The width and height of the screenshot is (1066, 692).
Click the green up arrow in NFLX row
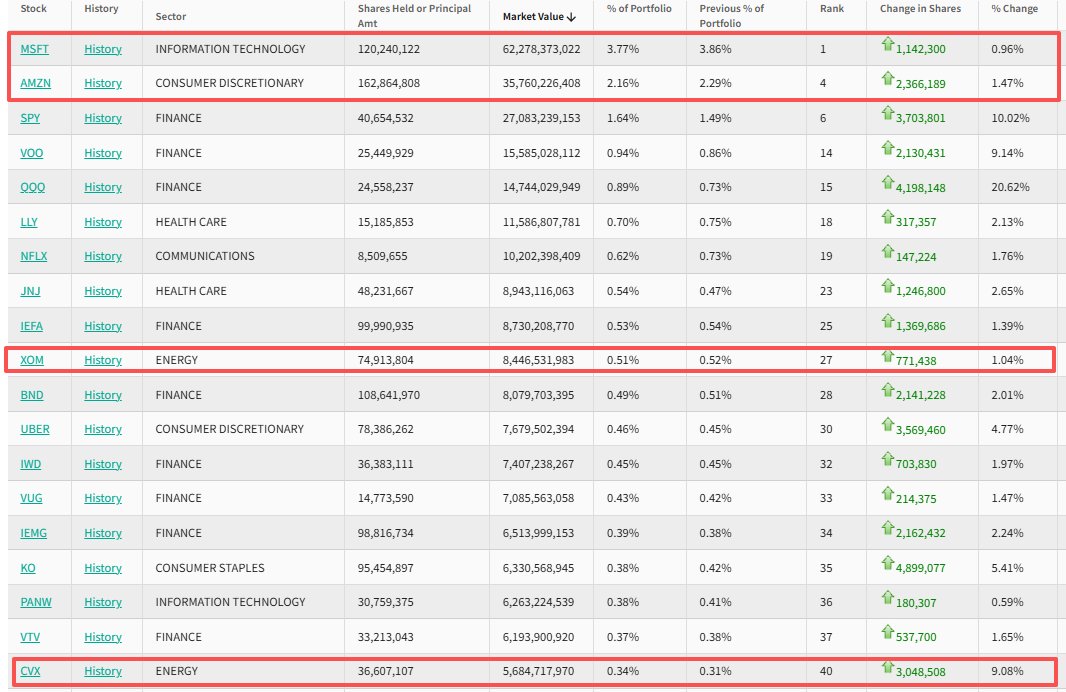886,251
